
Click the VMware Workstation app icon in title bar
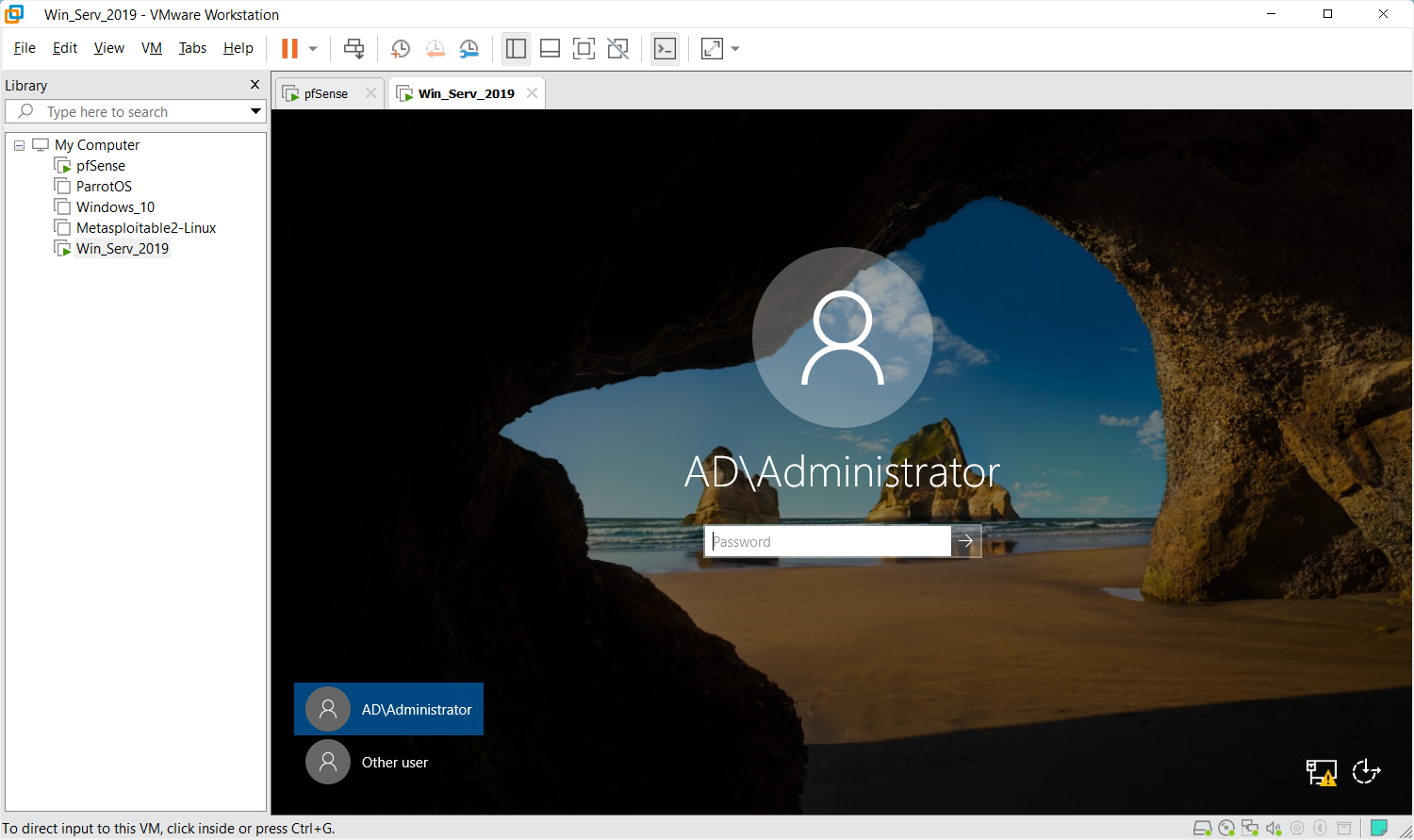(15, 14)
